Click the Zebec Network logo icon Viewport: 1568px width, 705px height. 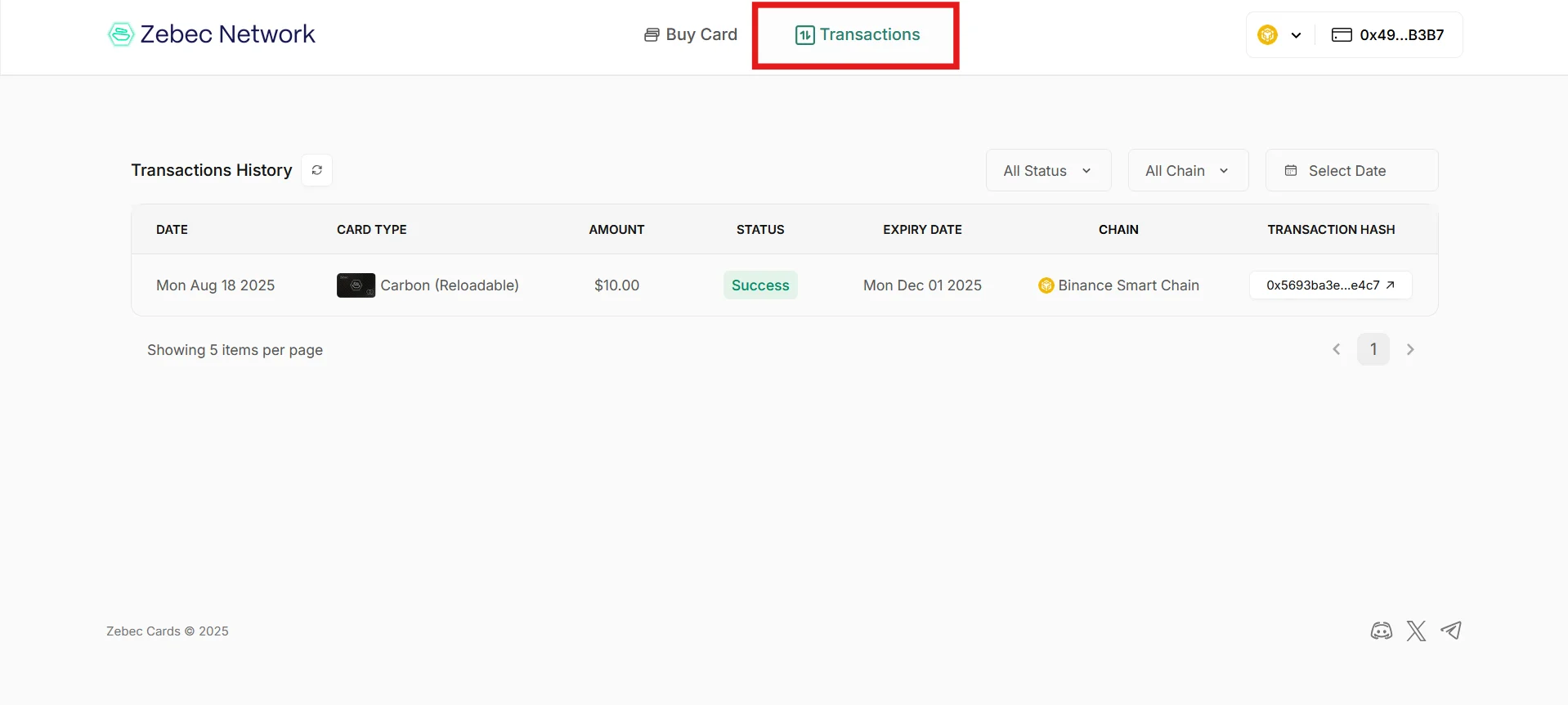(121, 34)
